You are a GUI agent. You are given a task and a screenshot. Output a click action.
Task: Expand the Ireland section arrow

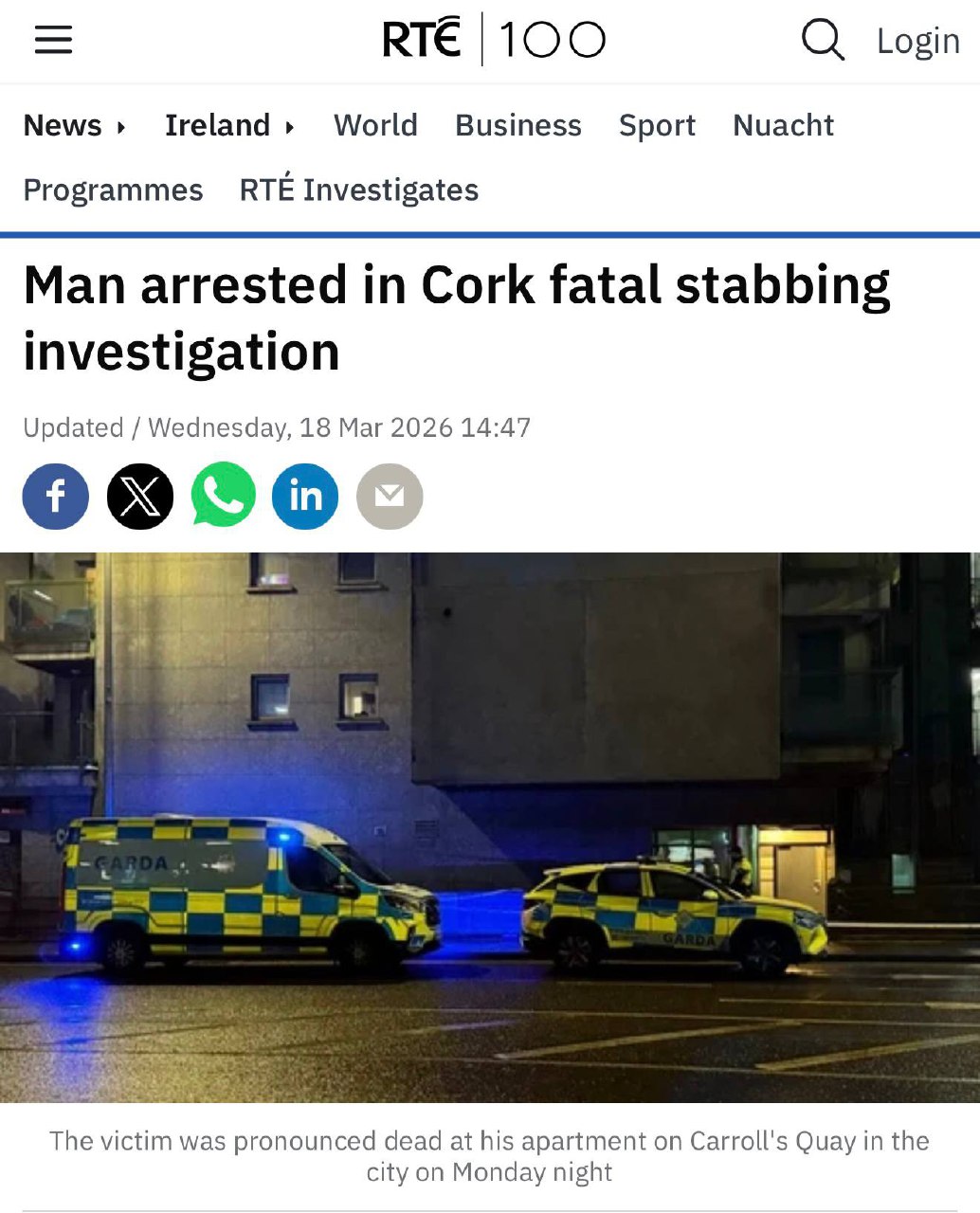coord(290,126)
